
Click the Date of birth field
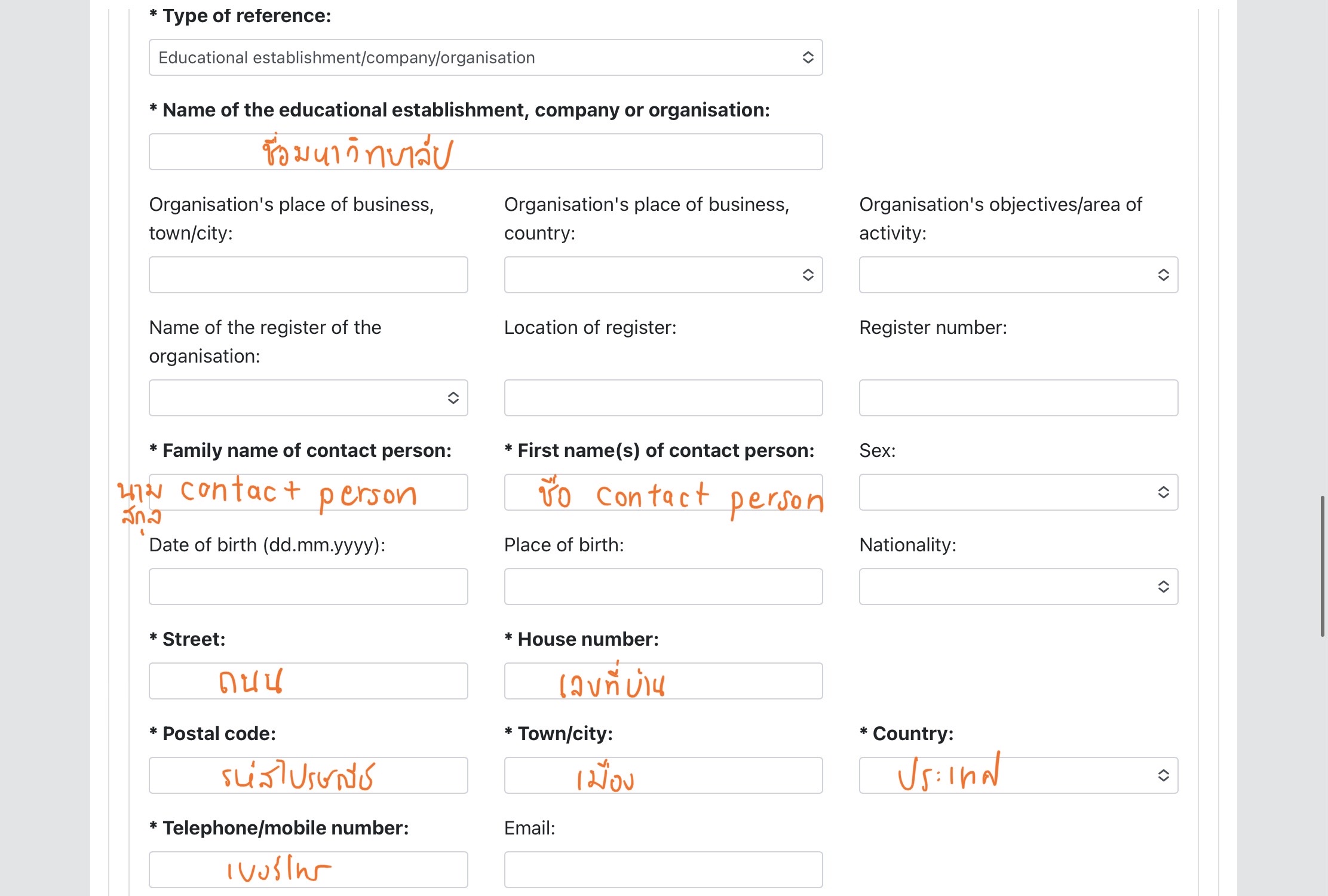pos(308,587)
